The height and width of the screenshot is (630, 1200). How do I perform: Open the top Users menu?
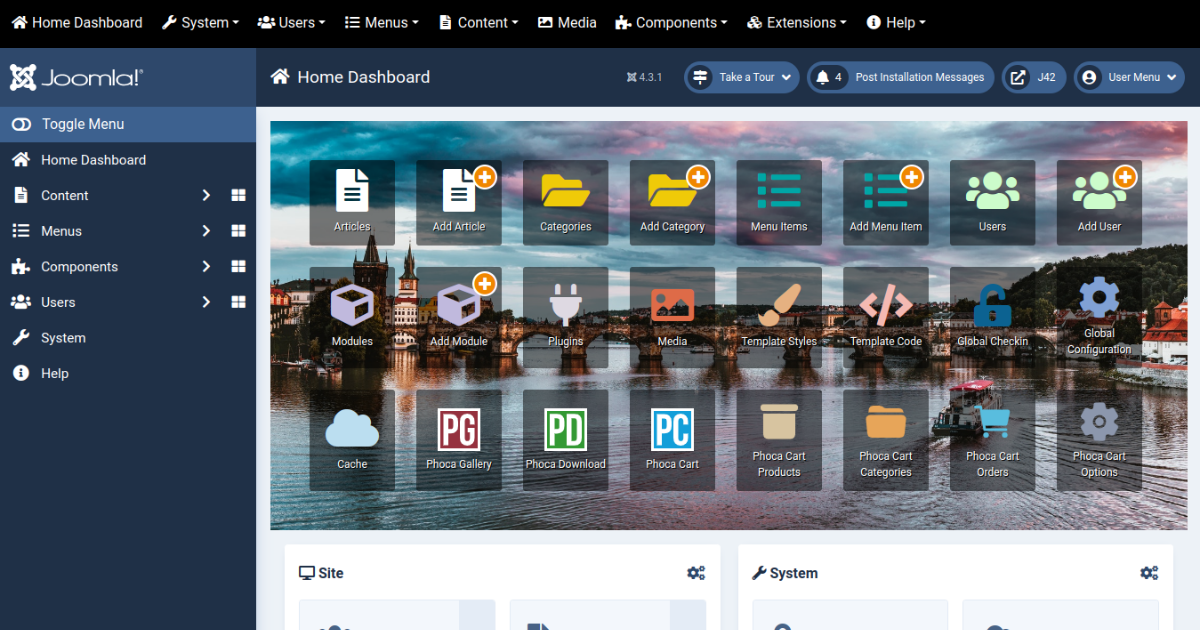tap(291, 22)
